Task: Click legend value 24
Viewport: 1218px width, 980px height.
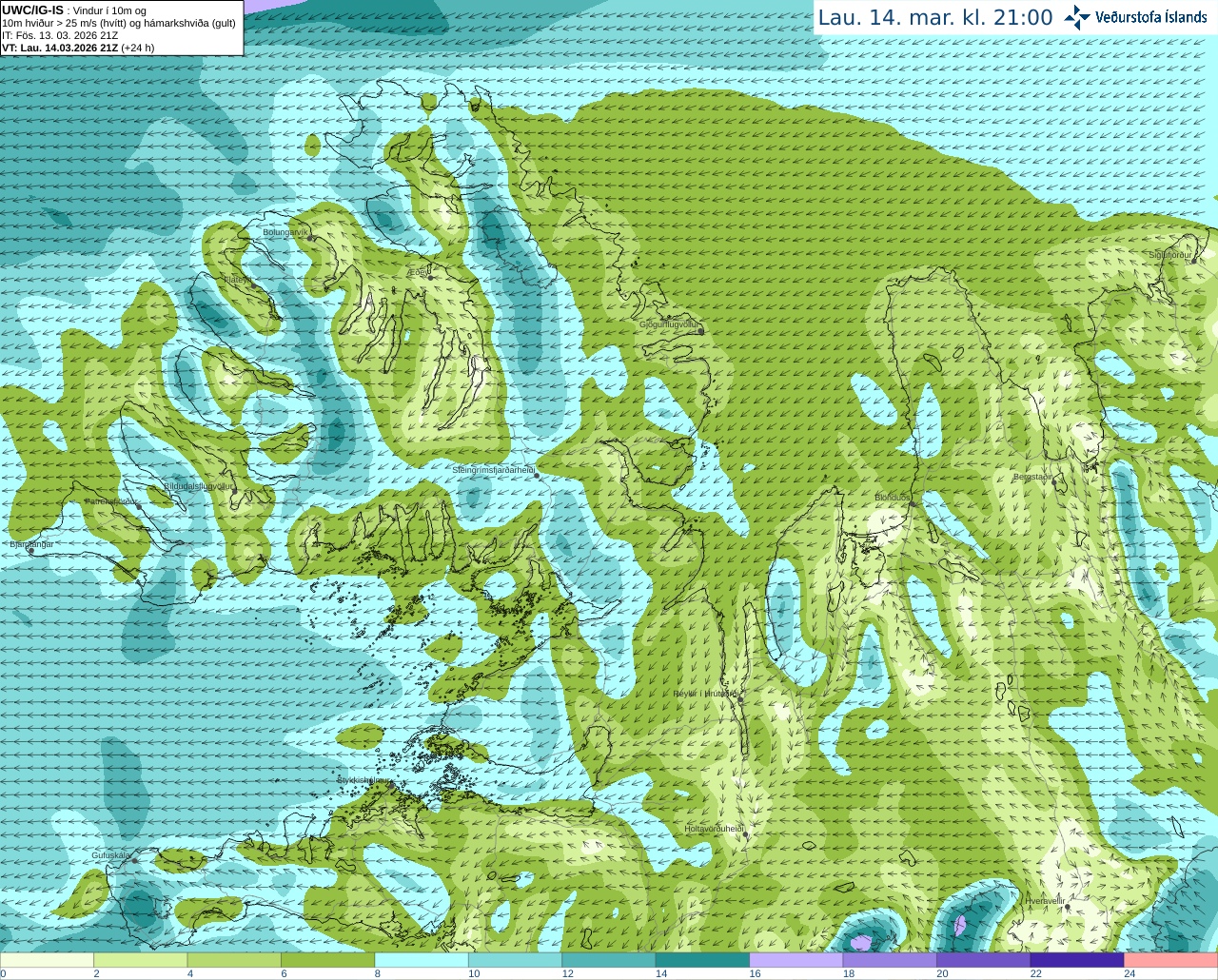Action: [1130, 973]
